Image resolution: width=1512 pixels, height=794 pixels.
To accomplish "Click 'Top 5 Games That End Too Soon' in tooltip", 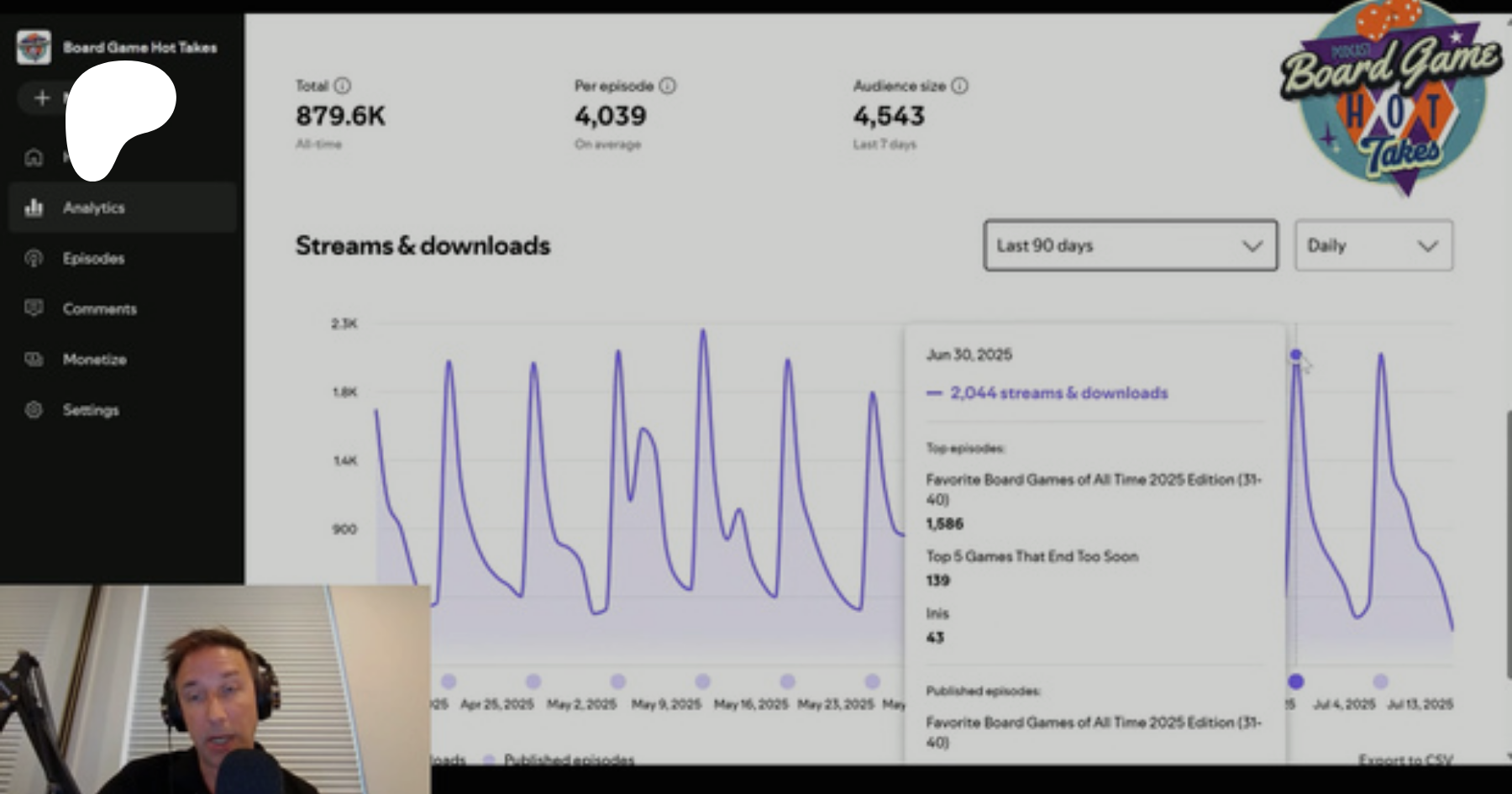I will pyautogui.click(x=1032, y=556).
